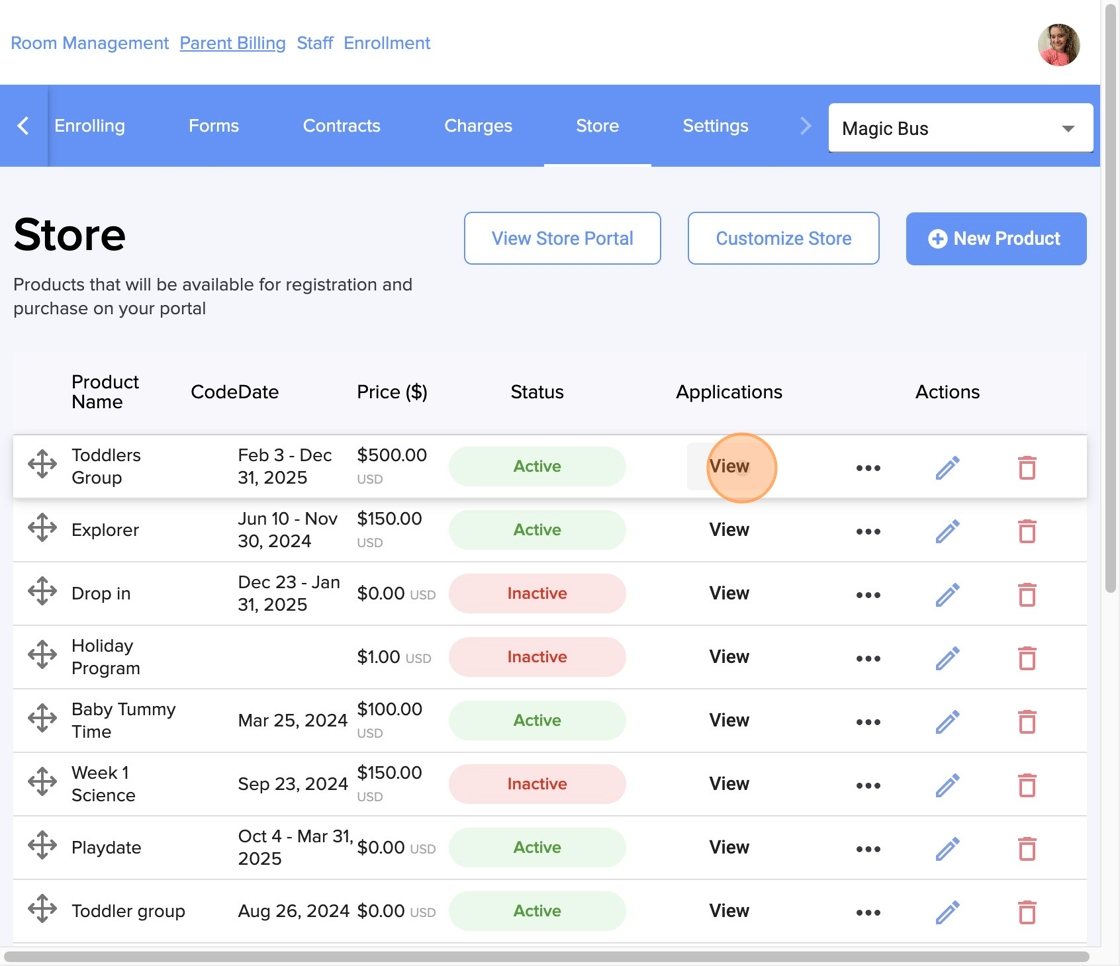Grab the move handle for Explorer
The height and width of the screenshot is (966, 1120).
pyautogui.click(x=42, y=527)
